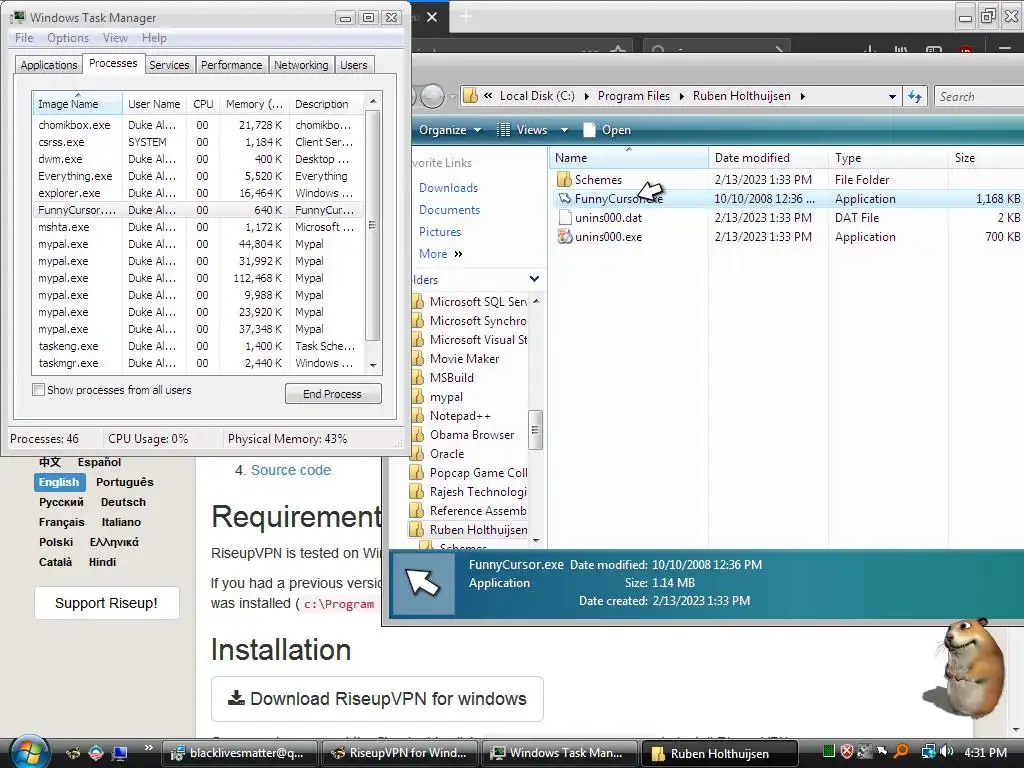Click Explorer Search input field
Screen dimensions: 1024x768
tap(978, 97)
